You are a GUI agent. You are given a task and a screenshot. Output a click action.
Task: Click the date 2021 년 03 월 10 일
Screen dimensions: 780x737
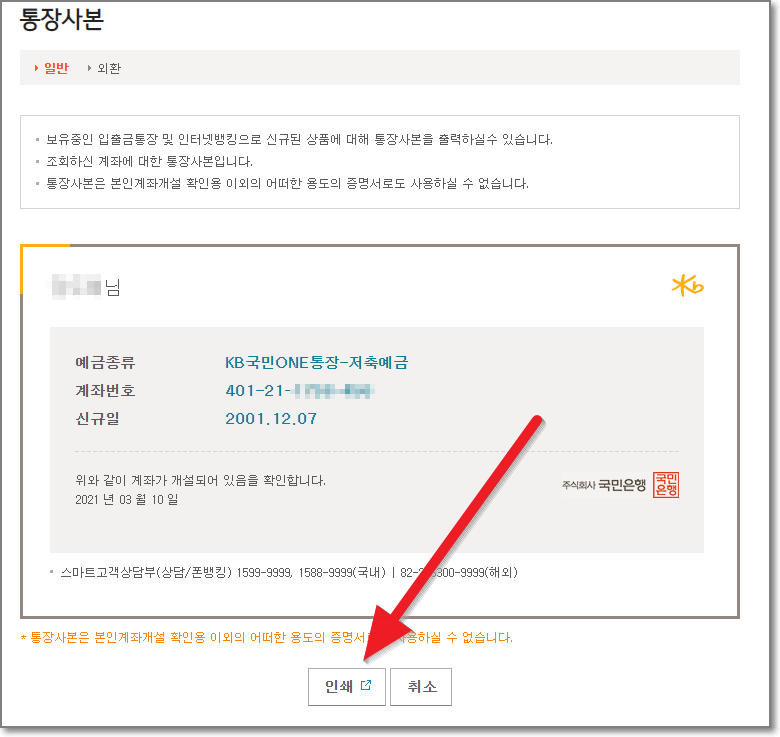coord(126,499)
